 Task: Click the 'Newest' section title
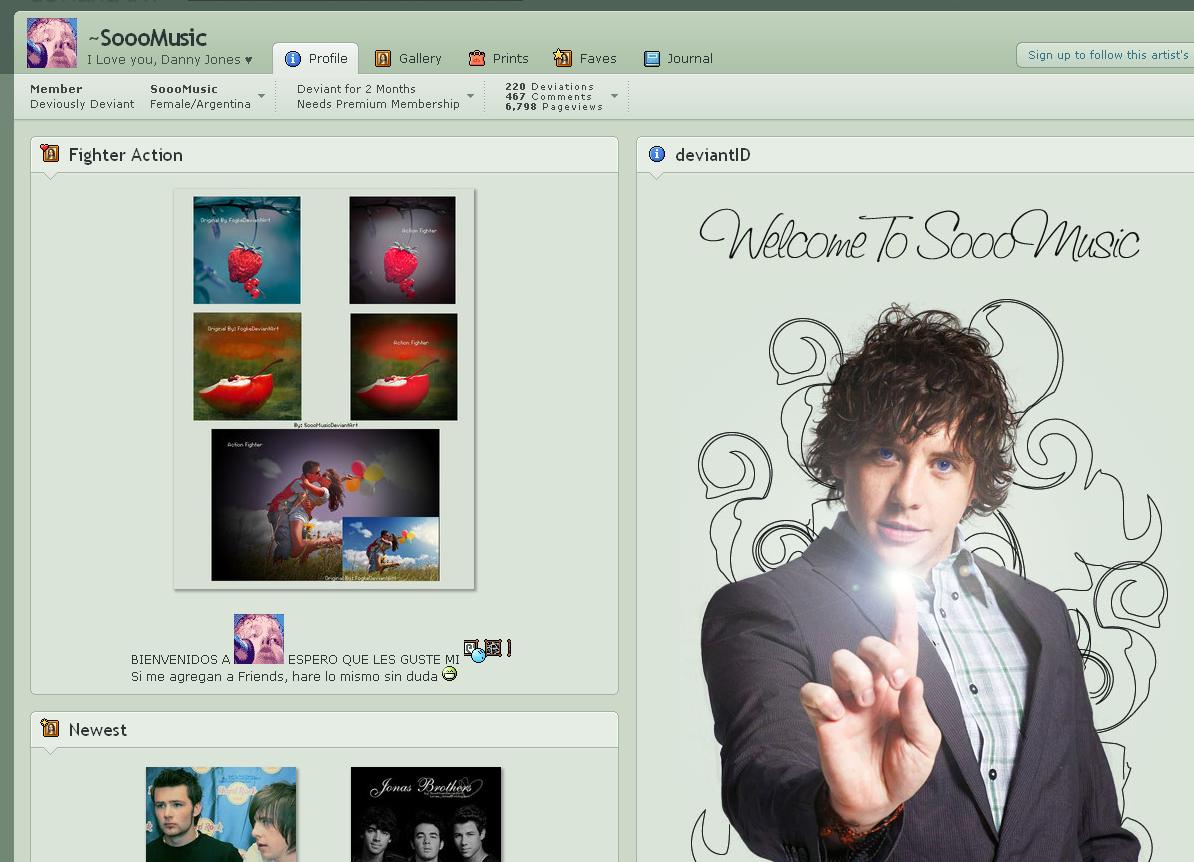(97, 730)
